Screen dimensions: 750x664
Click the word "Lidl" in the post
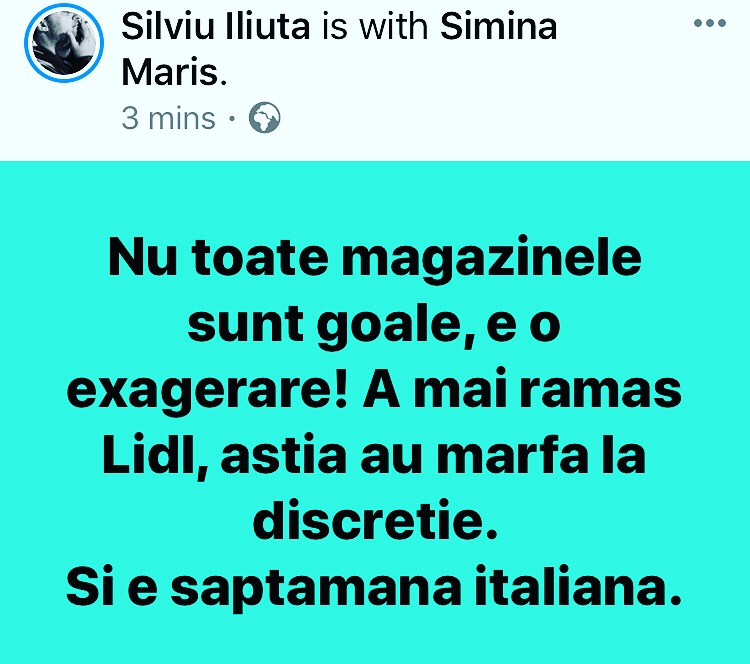(x=154, y=454)
